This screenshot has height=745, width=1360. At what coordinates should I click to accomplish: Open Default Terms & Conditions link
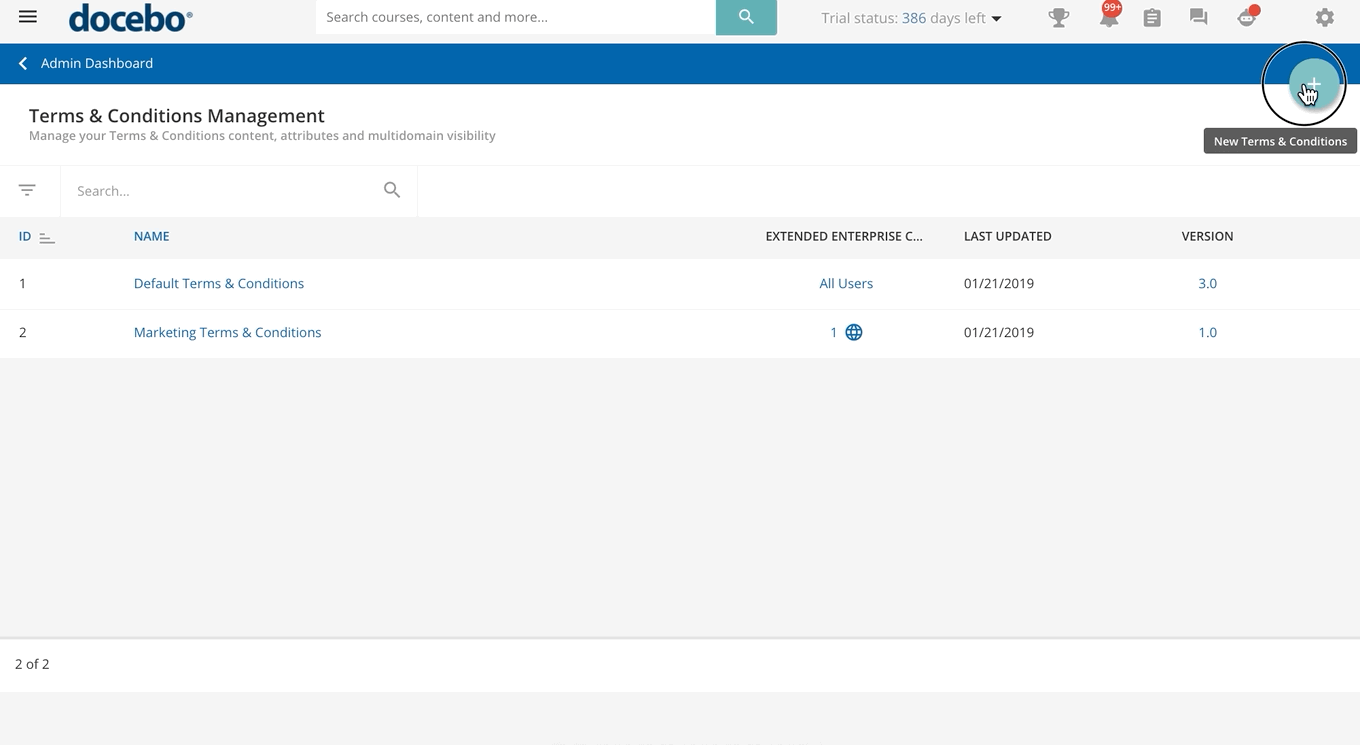click(x=219, y=284)
